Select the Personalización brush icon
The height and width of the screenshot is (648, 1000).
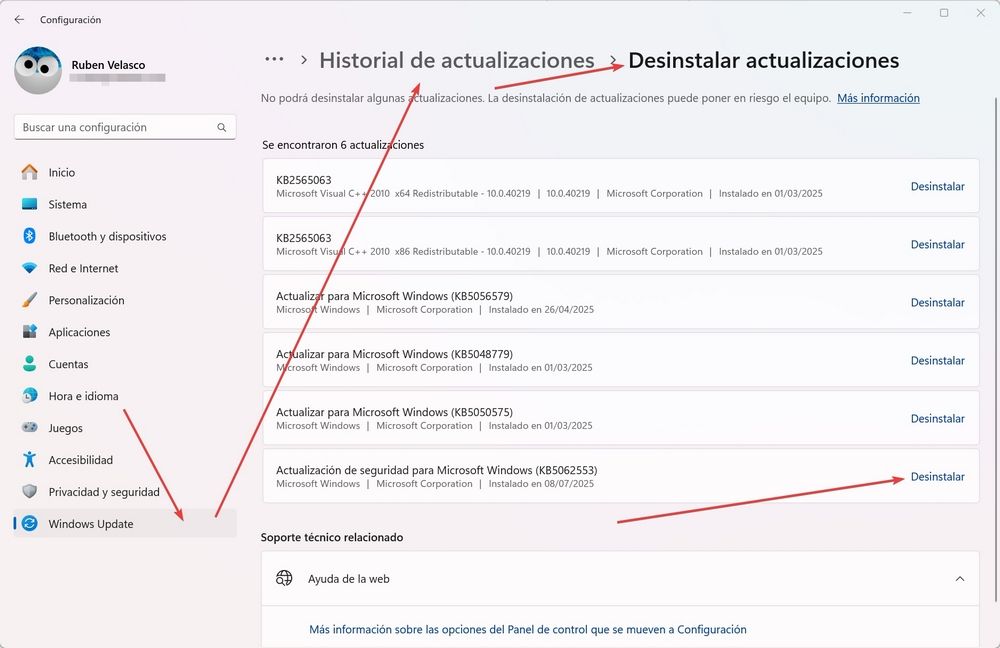[x=28, y=300]
